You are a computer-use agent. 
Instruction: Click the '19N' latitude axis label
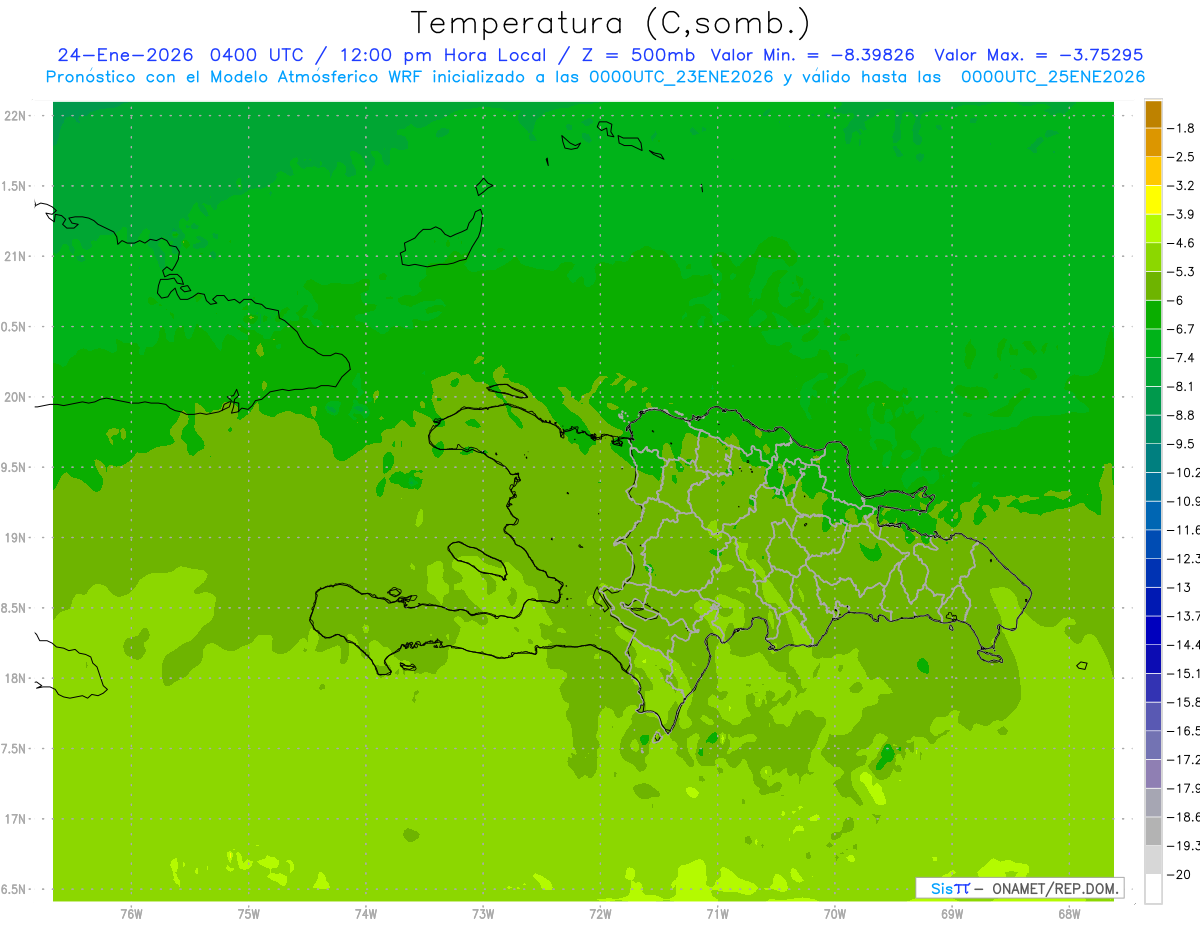tap(16, 538)
